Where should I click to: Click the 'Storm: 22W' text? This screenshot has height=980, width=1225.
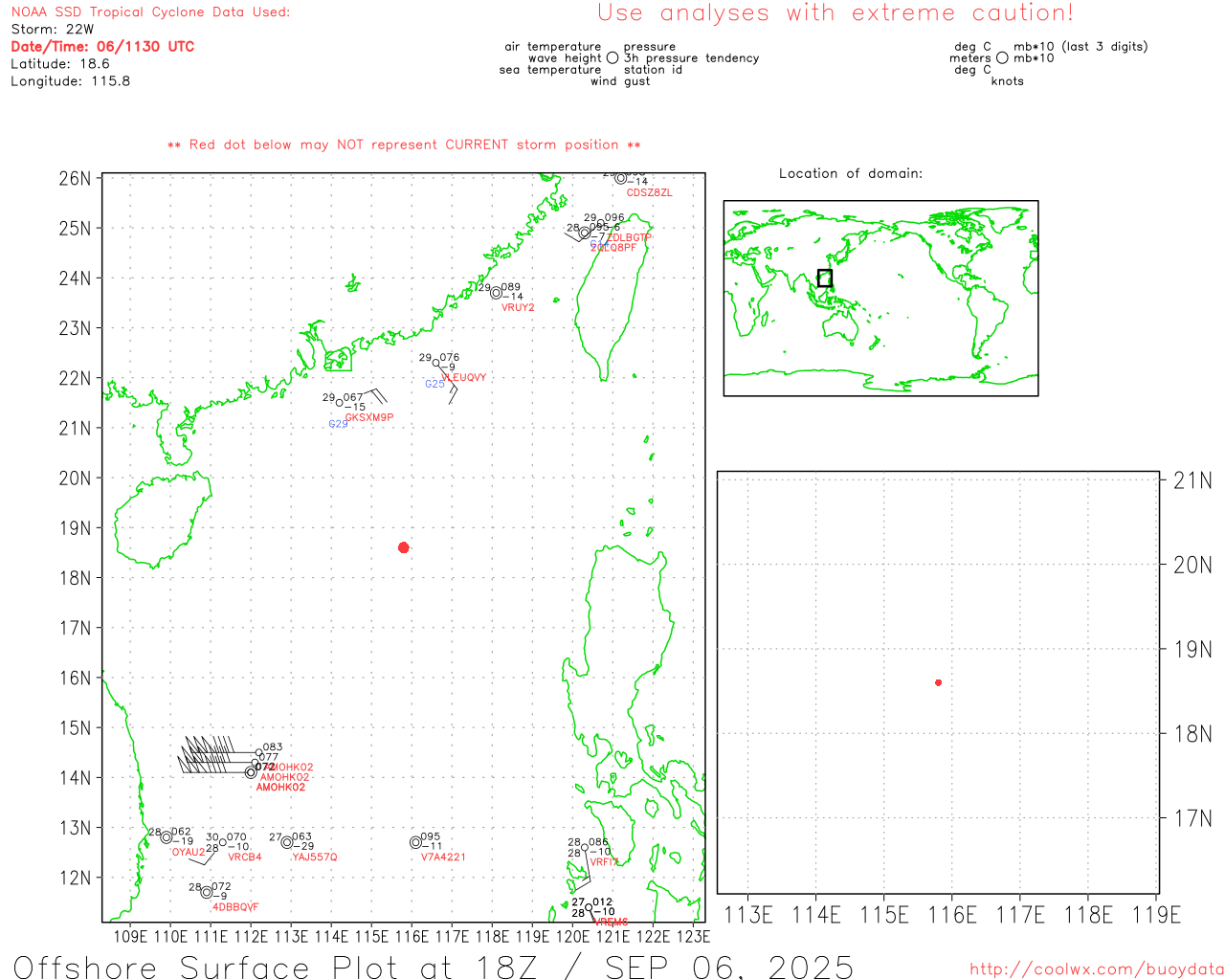coord(53,30)
